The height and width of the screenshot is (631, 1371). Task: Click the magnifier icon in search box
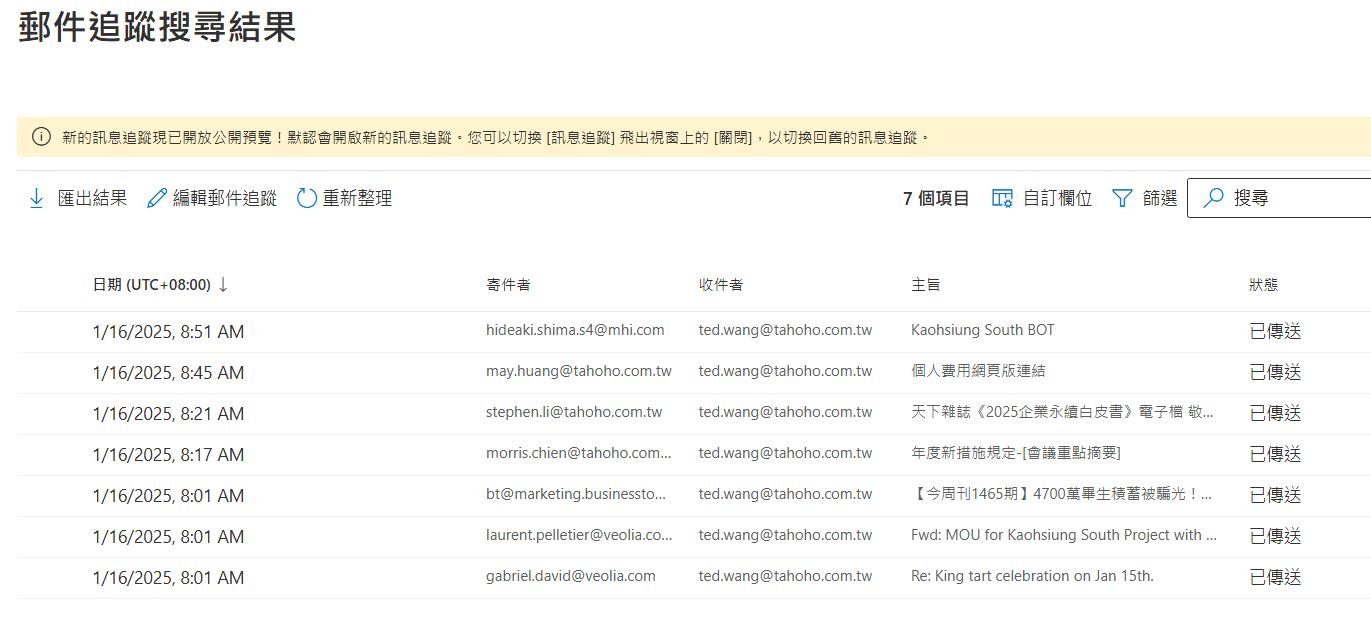click(1213, 198)
